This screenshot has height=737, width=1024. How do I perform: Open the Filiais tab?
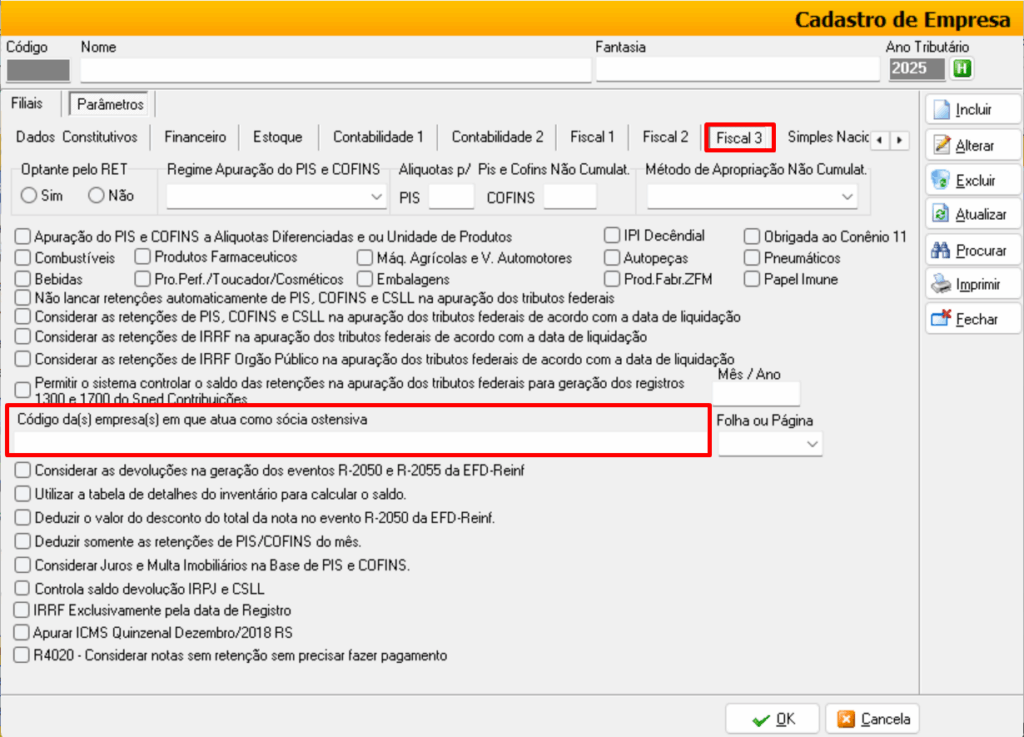click(27, 103)
